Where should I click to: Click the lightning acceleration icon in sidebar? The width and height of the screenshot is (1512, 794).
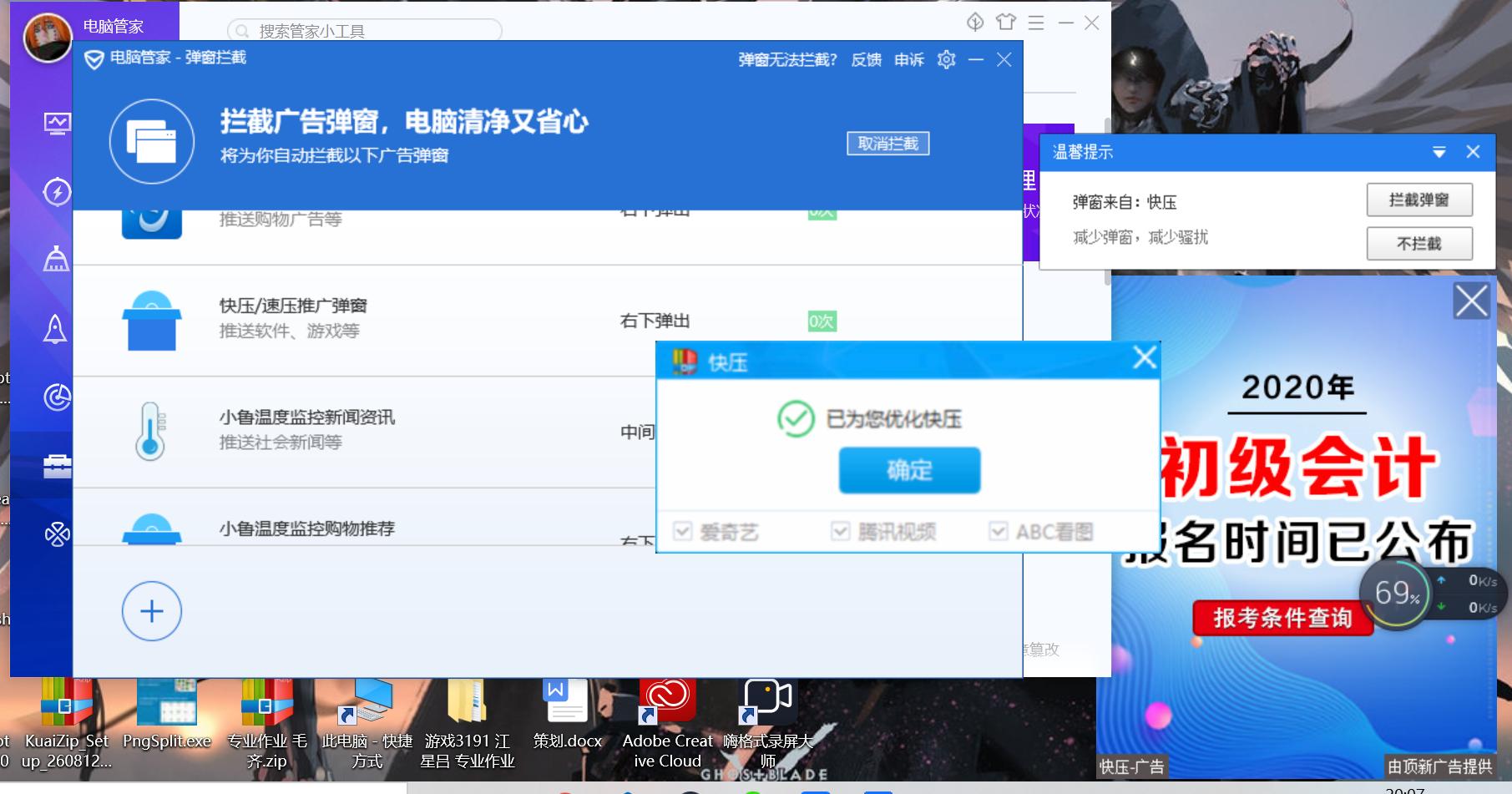click(56, 191)
